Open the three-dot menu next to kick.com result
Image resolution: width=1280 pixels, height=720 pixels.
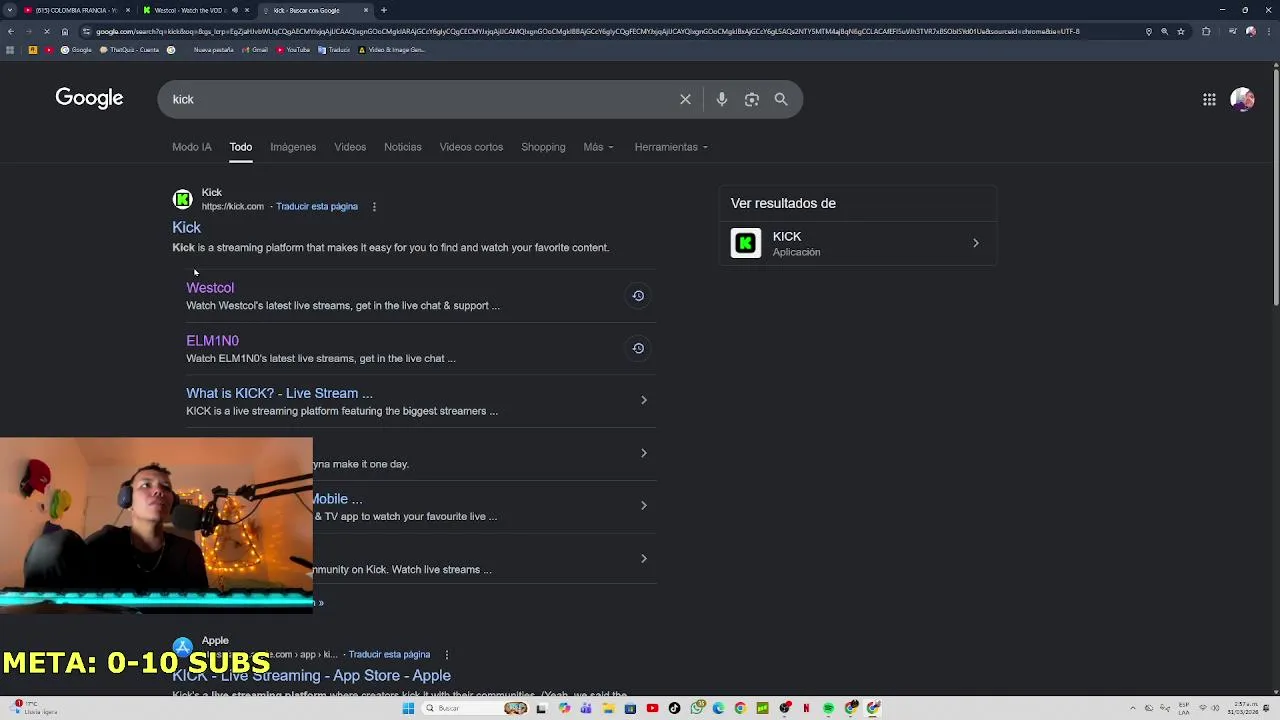(x=374, y=207)
